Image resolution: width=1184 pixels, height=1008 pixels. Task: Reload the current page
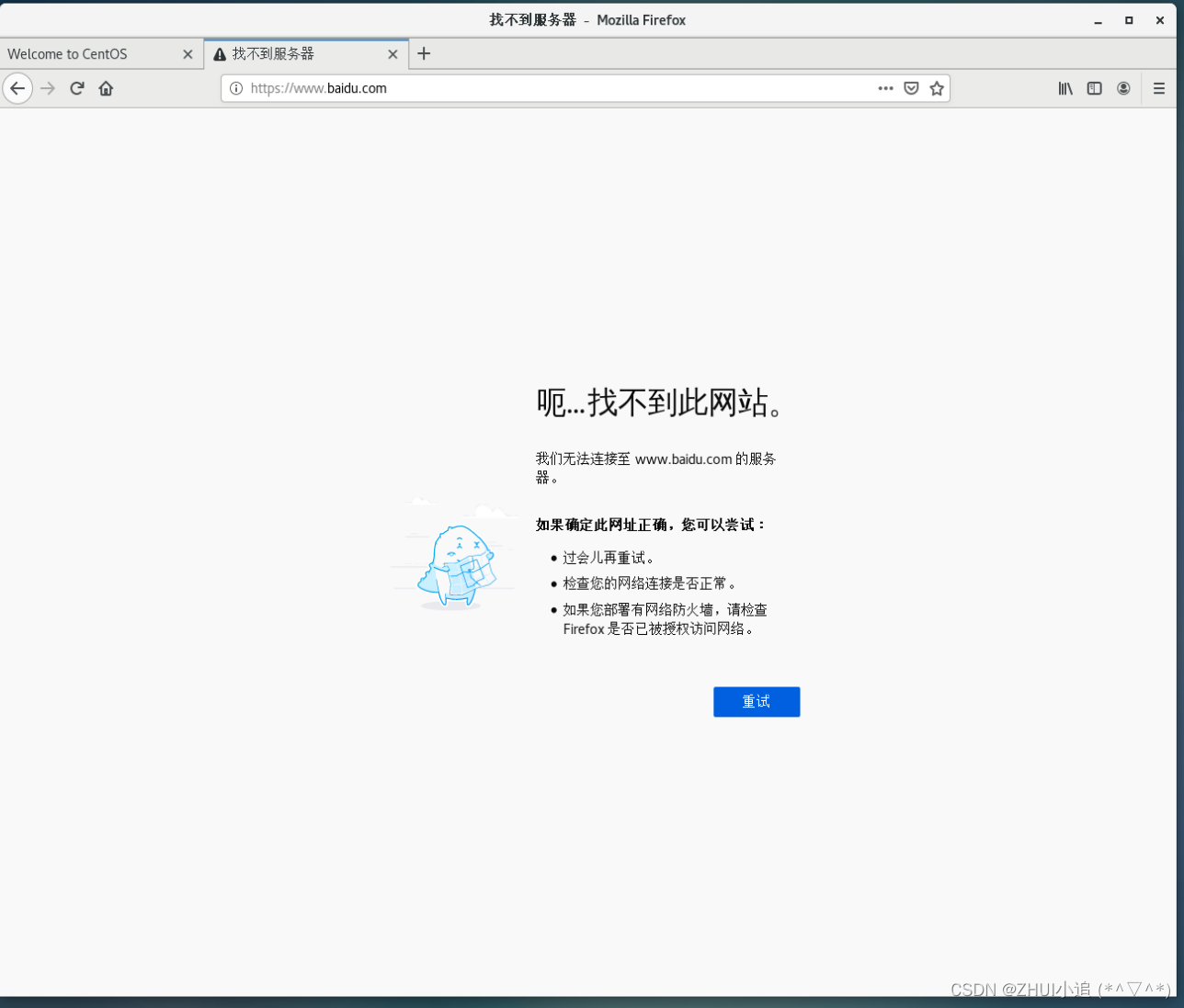click(77, 88)
